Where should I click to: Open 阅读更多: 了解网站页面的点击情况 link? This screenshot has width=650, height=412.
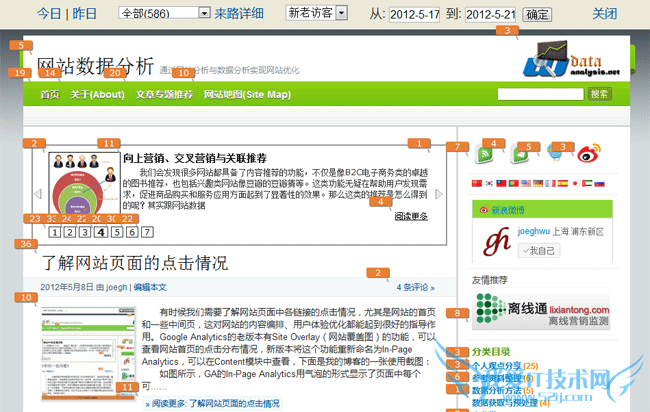[x=212, y=403]
